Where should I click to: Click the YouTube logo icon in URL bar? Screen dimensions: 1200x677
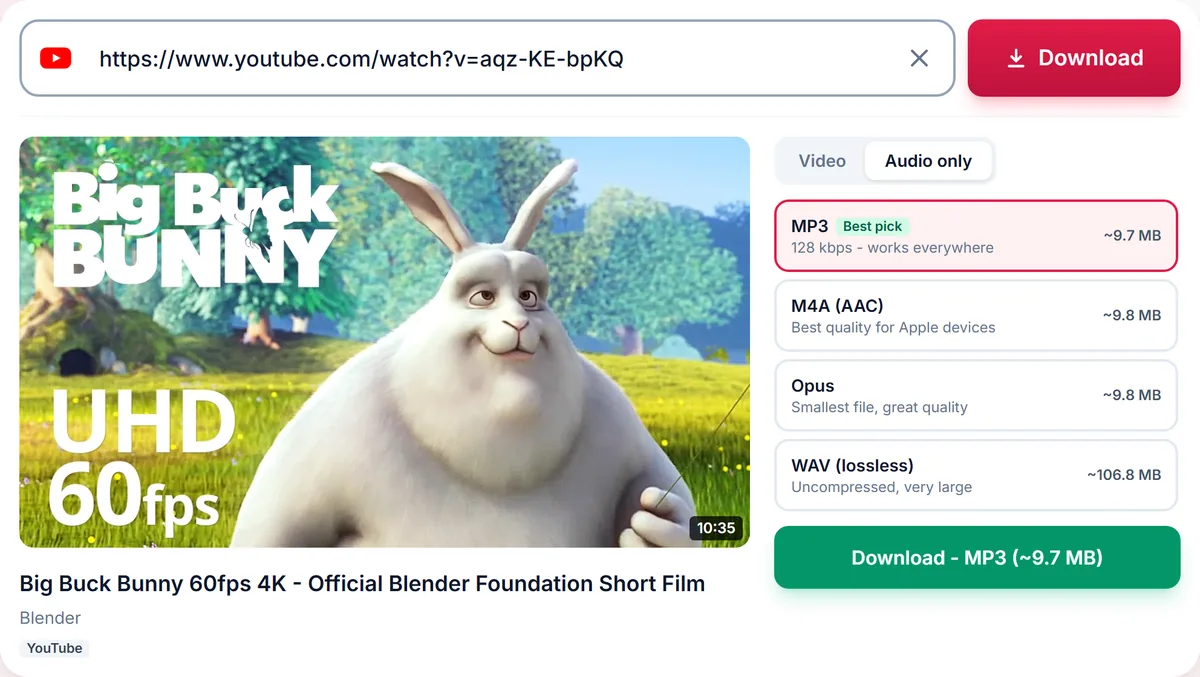click(x=55, y=59)
